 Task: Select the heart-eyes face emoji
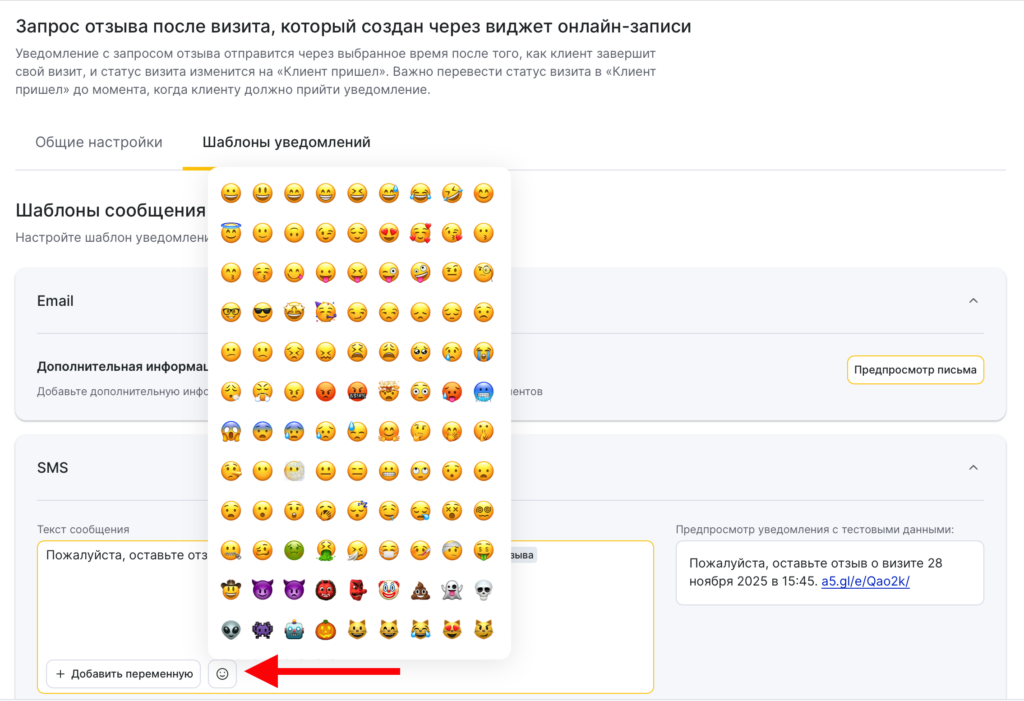(x=388, y=233)
